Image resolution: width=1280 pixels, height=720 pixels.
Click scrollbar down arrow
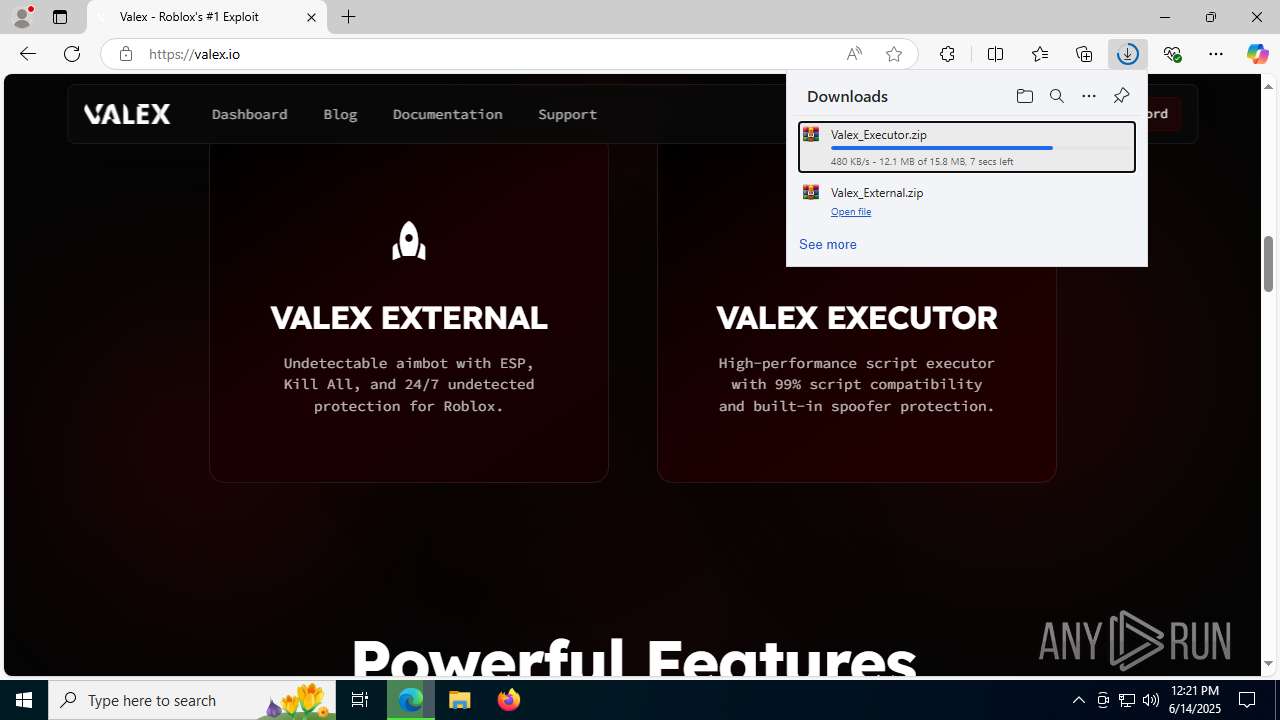1268,663
